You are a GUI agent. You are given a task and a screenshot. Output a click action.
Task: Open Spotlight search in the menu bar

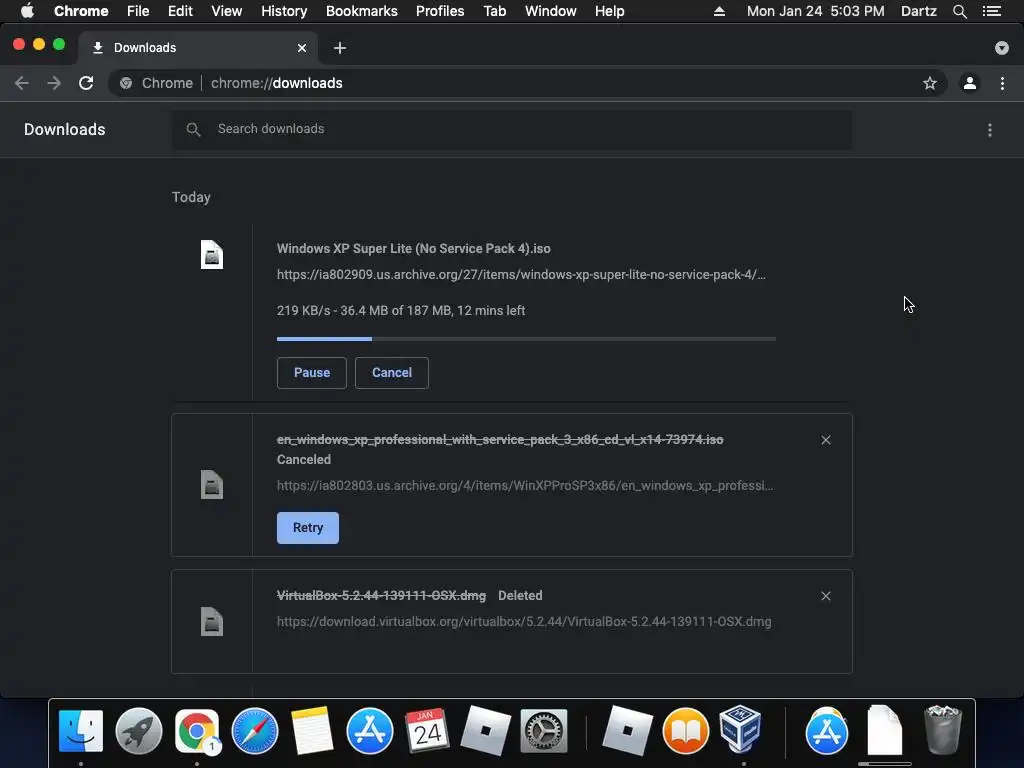(x=959, y=11)
